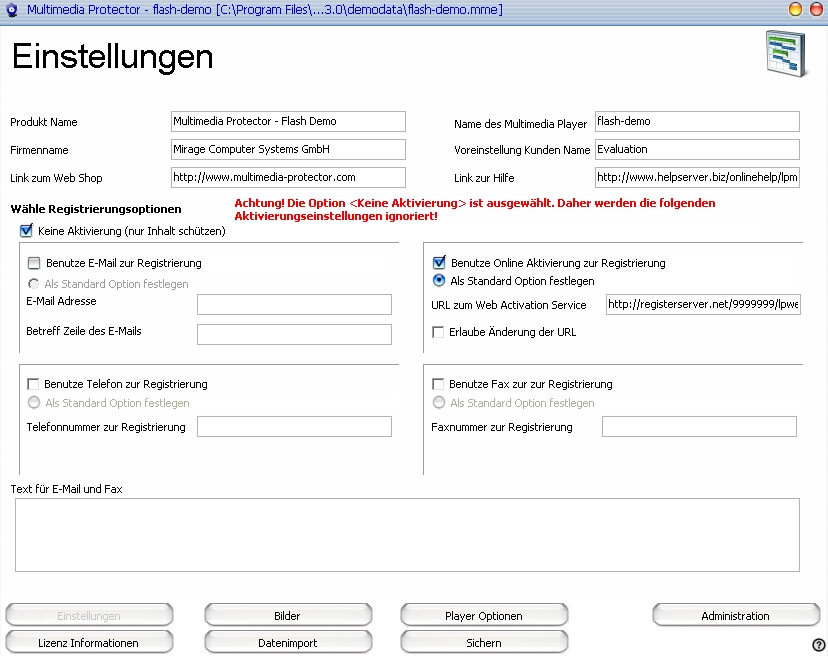This screenshot has height=656, width=828.
Task: Click the Multimedia Protector title bar app icon
Action: 12,10
